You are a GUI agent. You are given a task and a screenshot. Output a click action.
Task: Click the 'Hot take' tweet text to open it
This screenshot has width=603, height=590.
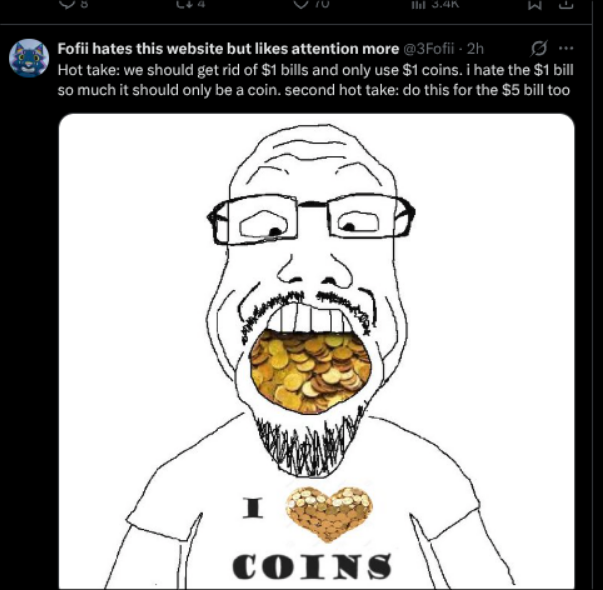(x=315, y=80)
